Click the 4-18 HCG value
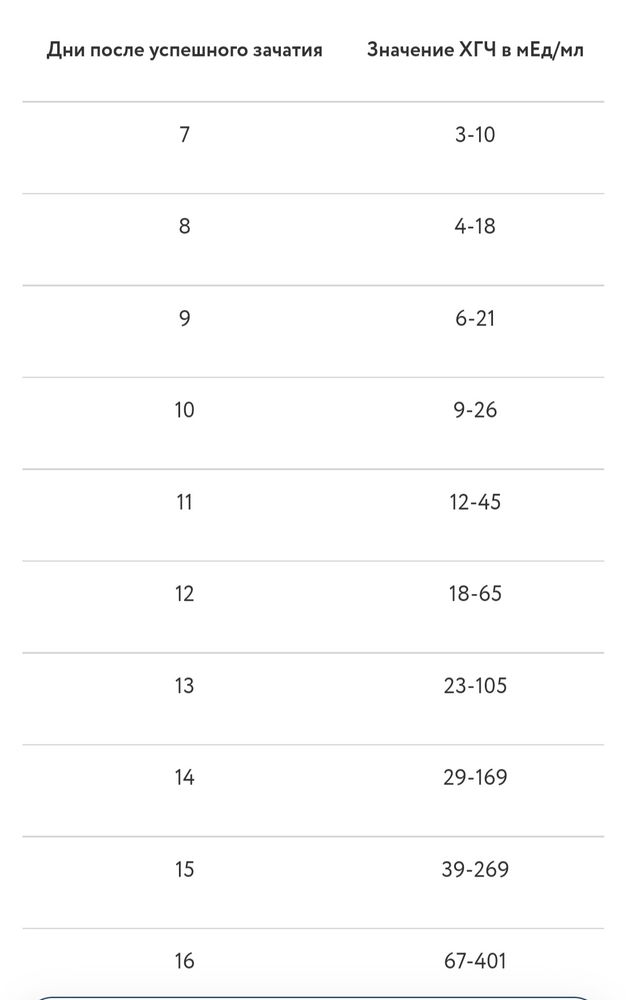This screenshot has height=1000, width=626. click(474, 226)
